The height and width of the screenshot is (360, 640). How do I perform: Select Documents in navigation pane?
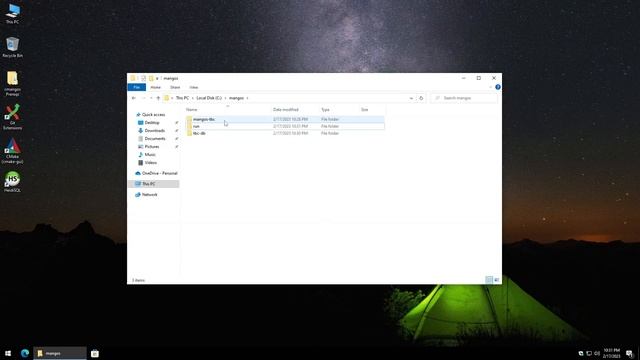(x=155, y=139)
